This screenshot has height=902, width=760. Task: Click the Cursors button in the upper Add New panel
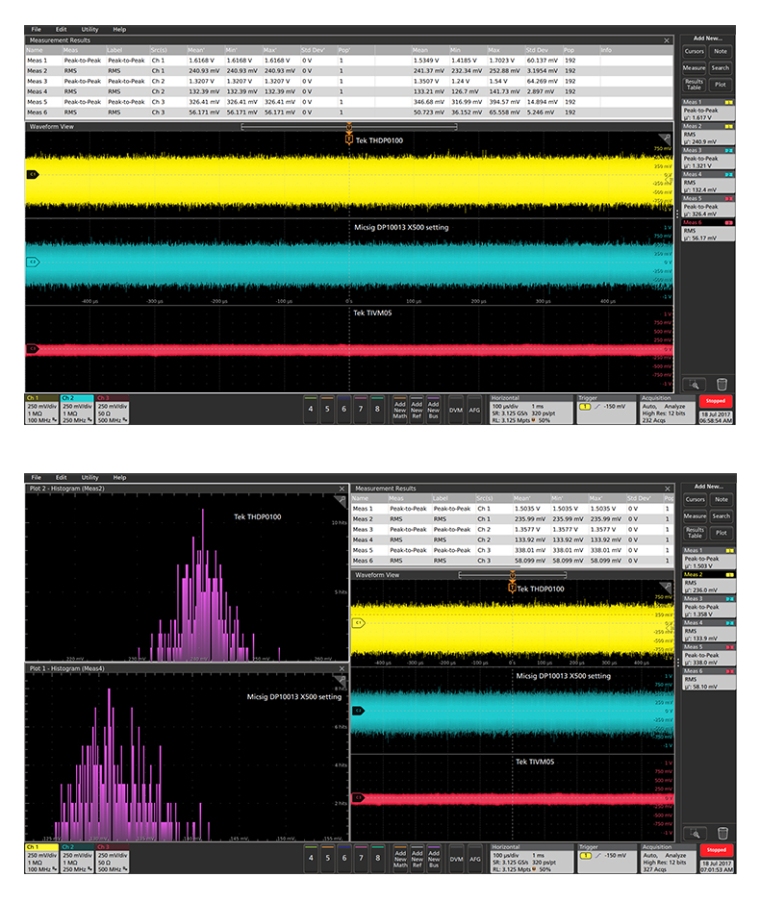[694, 51]
